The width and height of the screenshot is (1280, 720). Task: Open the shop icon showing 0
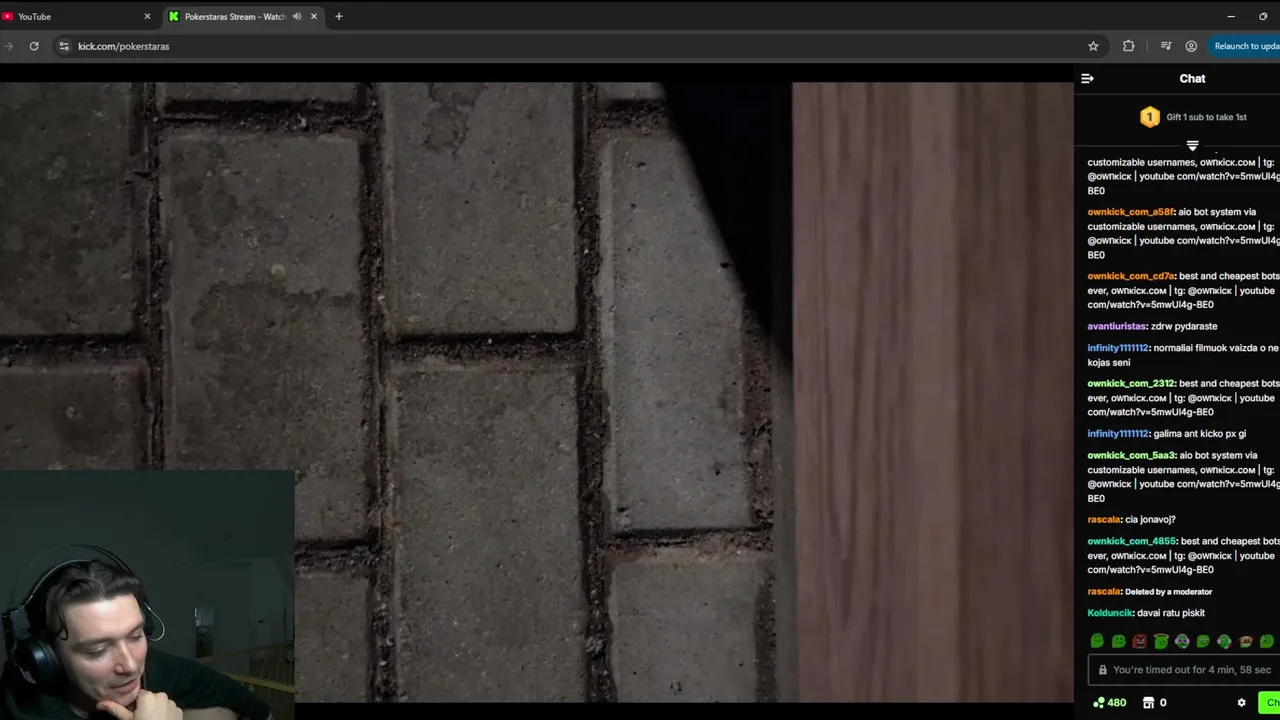1155,703
